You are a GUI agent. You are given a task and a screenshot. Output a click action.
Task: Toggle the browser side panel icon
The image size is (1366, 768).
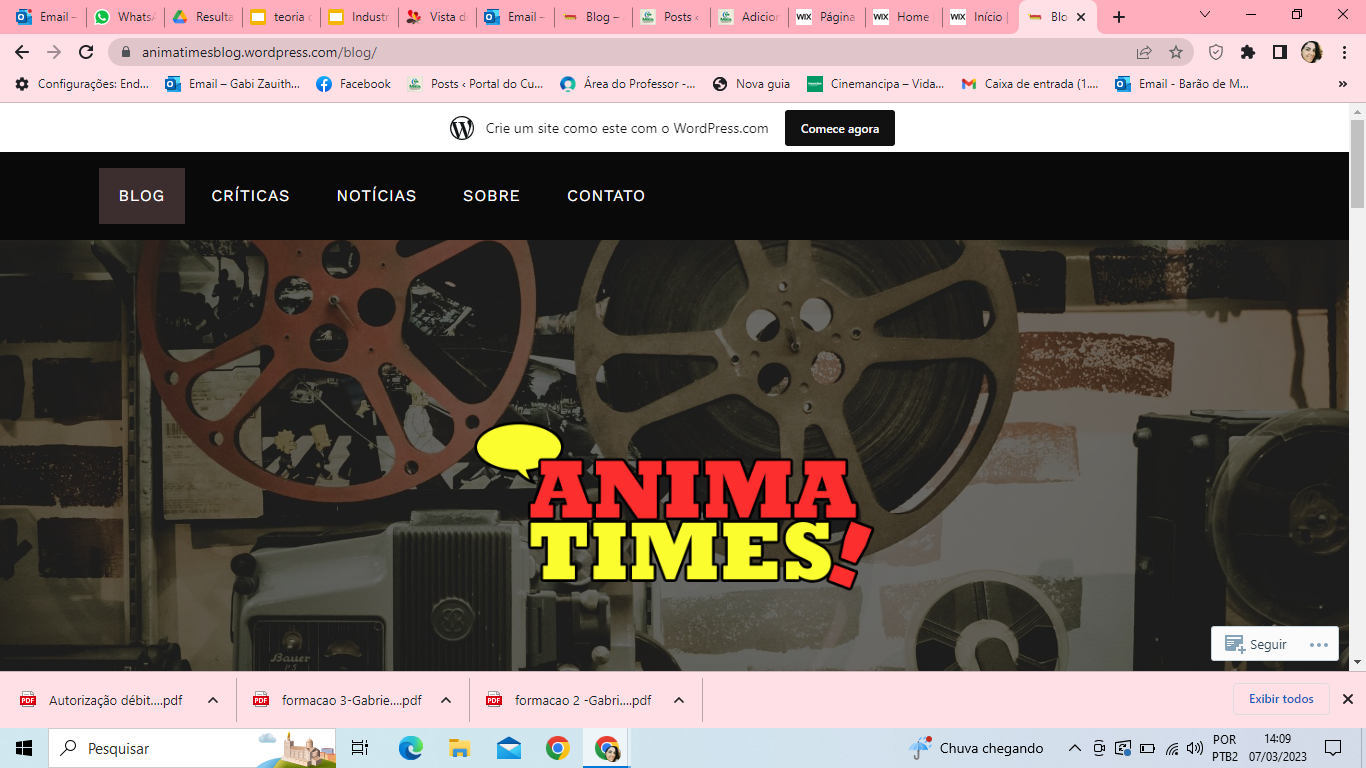click(1279, 52)
